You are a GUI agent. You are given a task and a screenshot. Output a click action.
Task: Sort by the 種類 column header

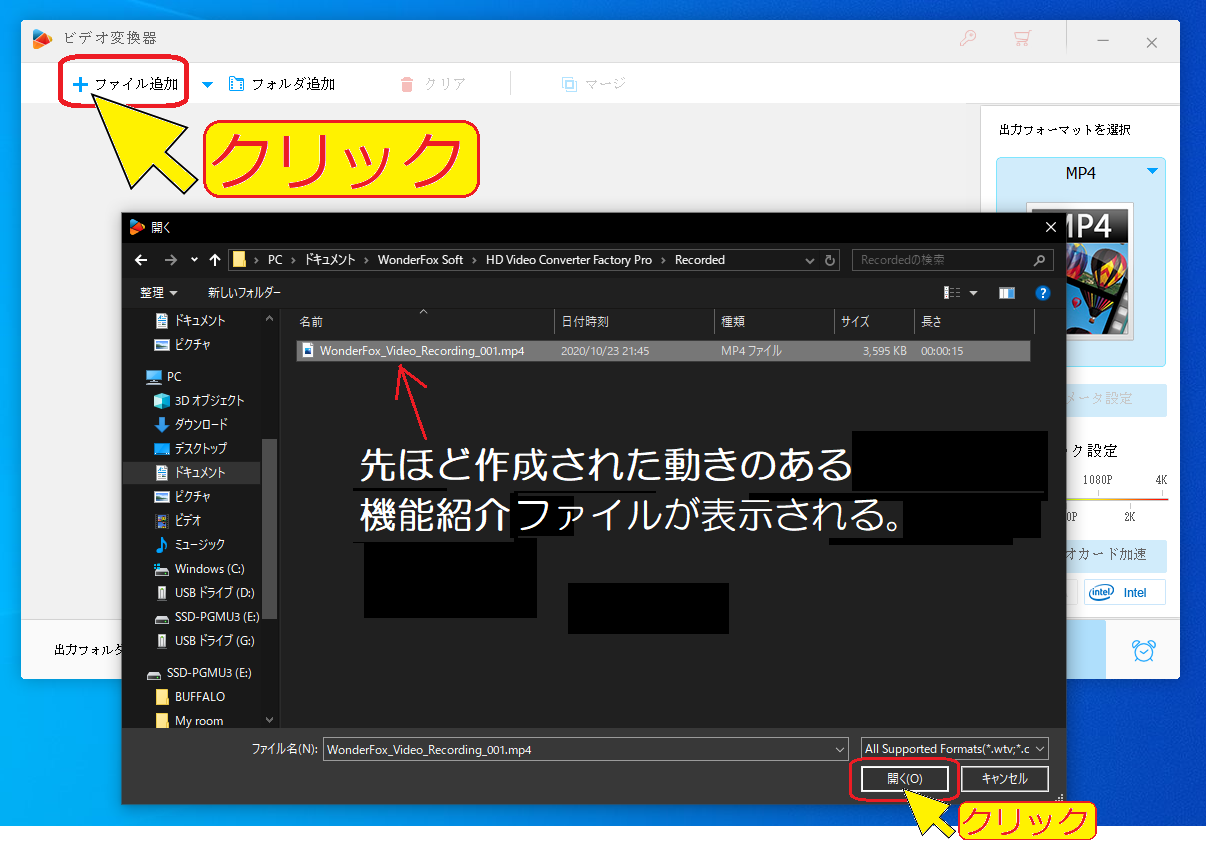[774, 322]
